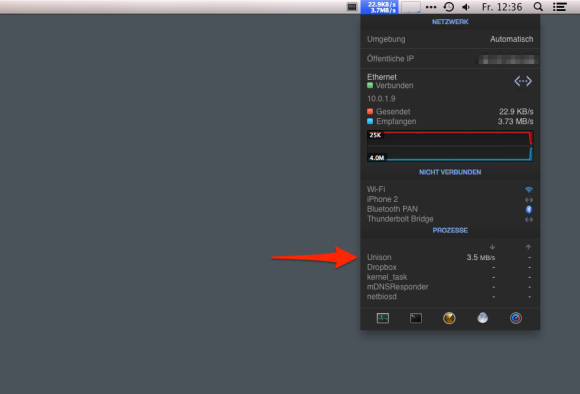
Task: Click the network traffic history graph
Action: 450,146
